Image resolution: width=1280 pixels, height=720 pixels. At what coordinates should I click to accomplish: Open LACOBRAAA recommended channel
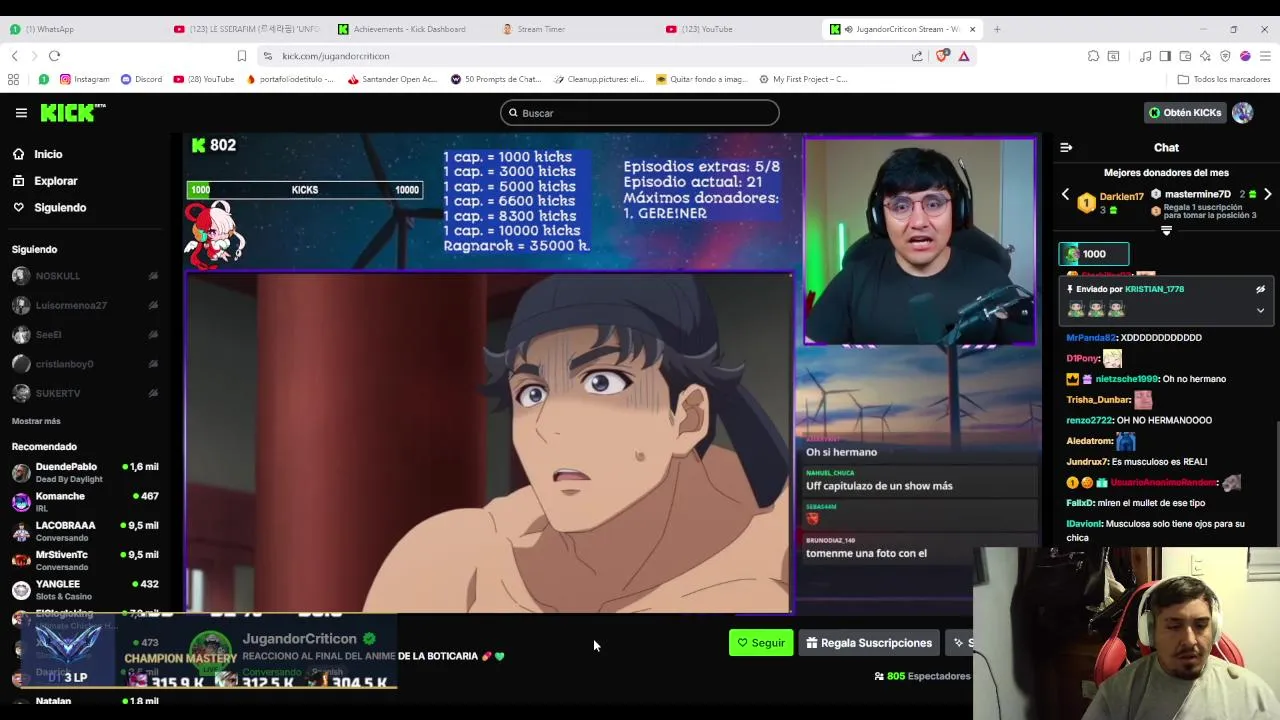[85, 531]
